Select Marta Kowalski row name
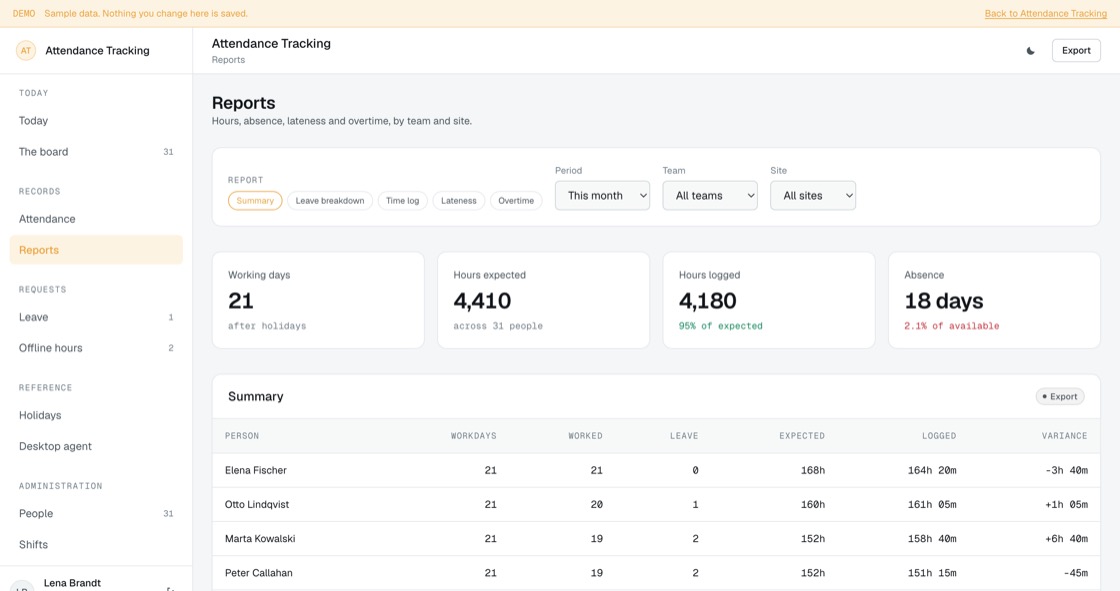The height and width of the screenshot is (591, 1120). pos(260,539)
